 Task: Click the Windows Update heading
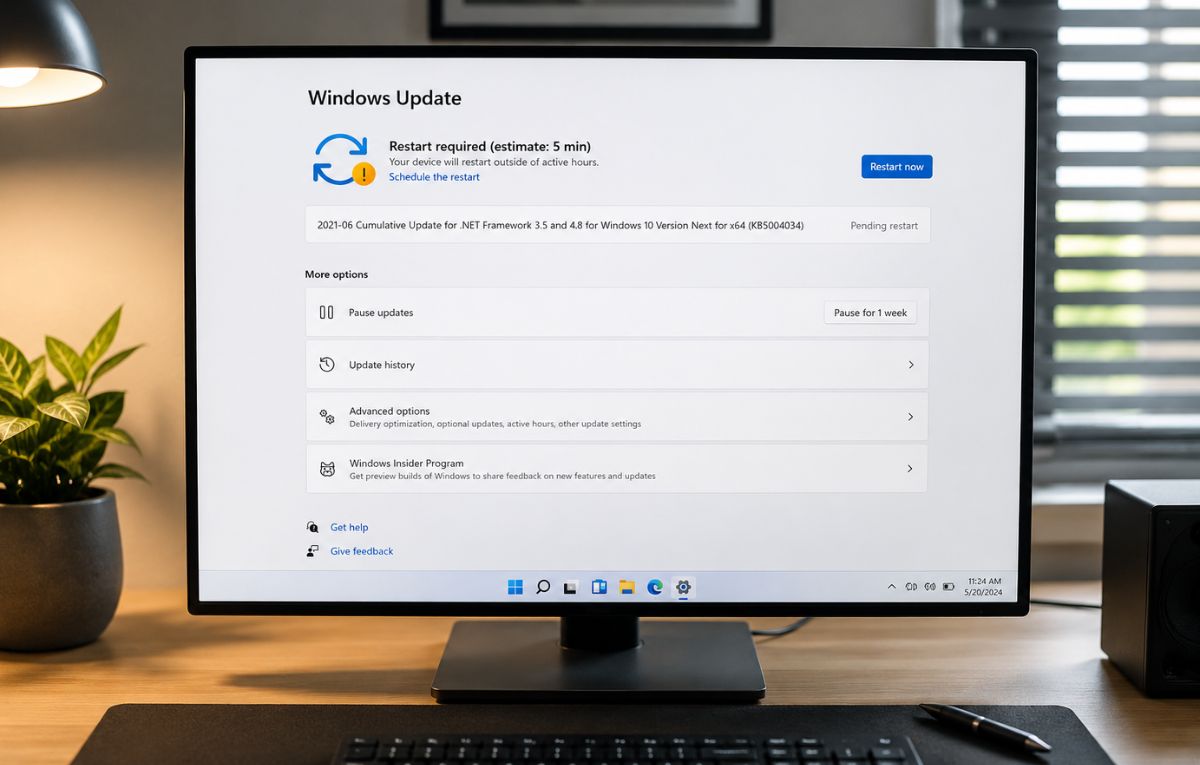(x=385, y=98)
